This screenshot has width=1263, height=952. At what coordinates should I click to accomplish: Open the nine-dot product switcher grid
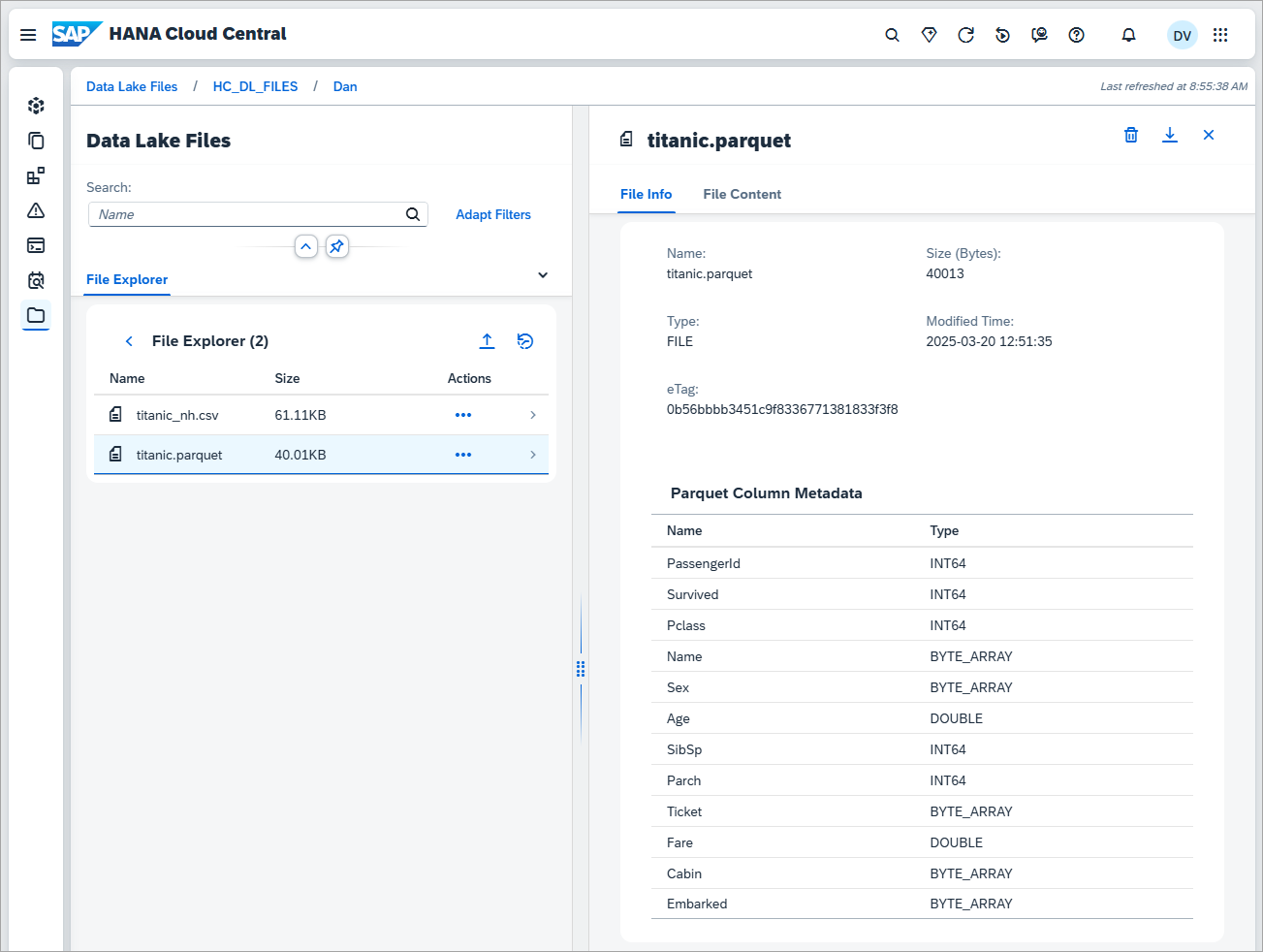point(1220,35)
